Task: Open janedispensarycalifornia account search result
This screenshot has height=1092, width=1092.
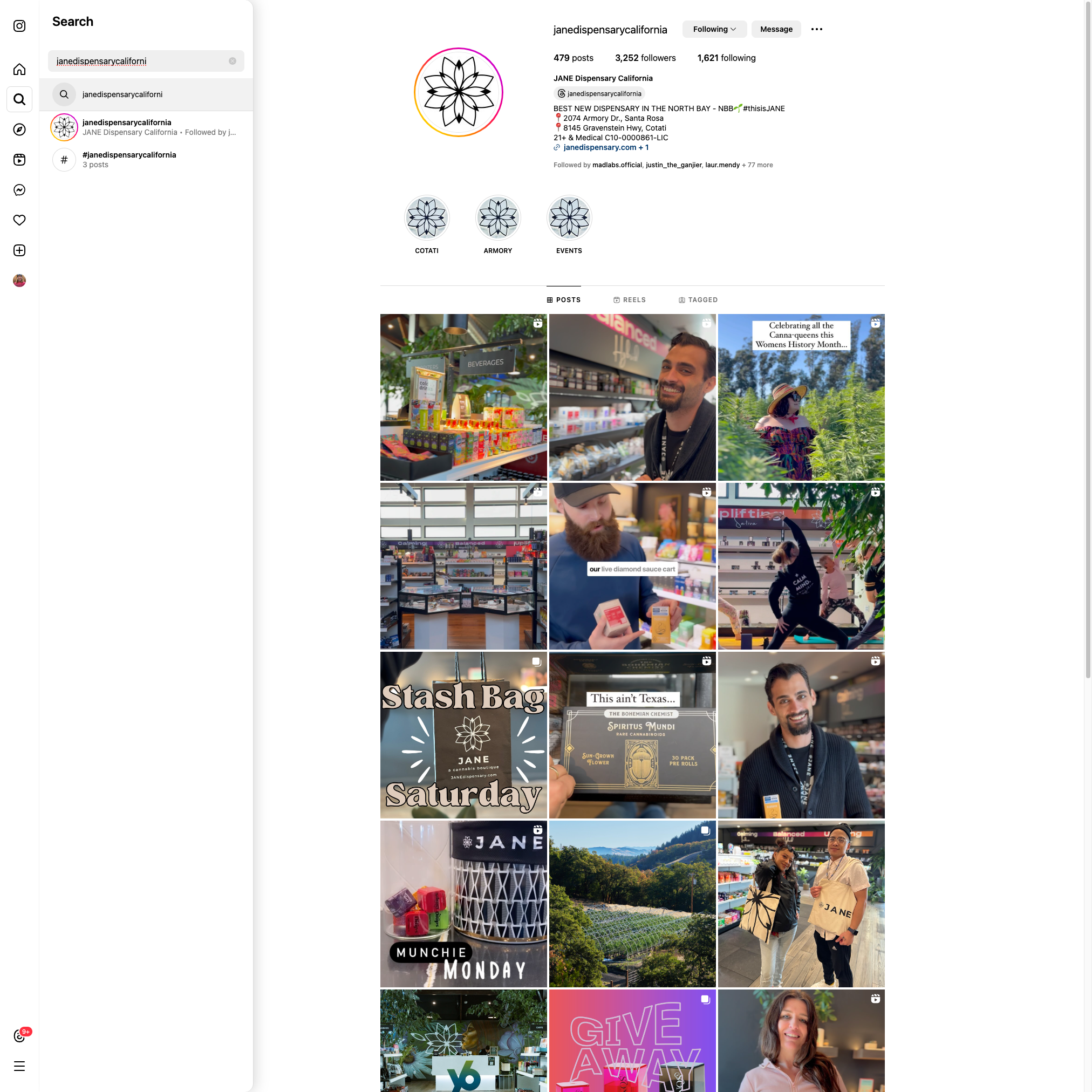Action: pos(146,127)
